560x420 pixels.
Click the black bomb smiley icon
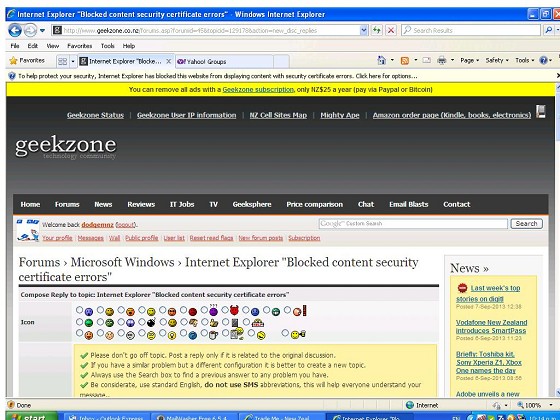click(151, 322)
